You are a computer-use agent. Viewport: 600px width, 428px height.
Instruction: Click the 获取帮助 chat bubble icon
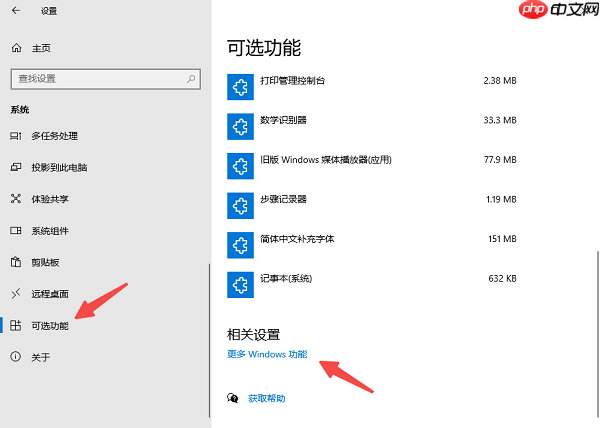coord(233,398)
